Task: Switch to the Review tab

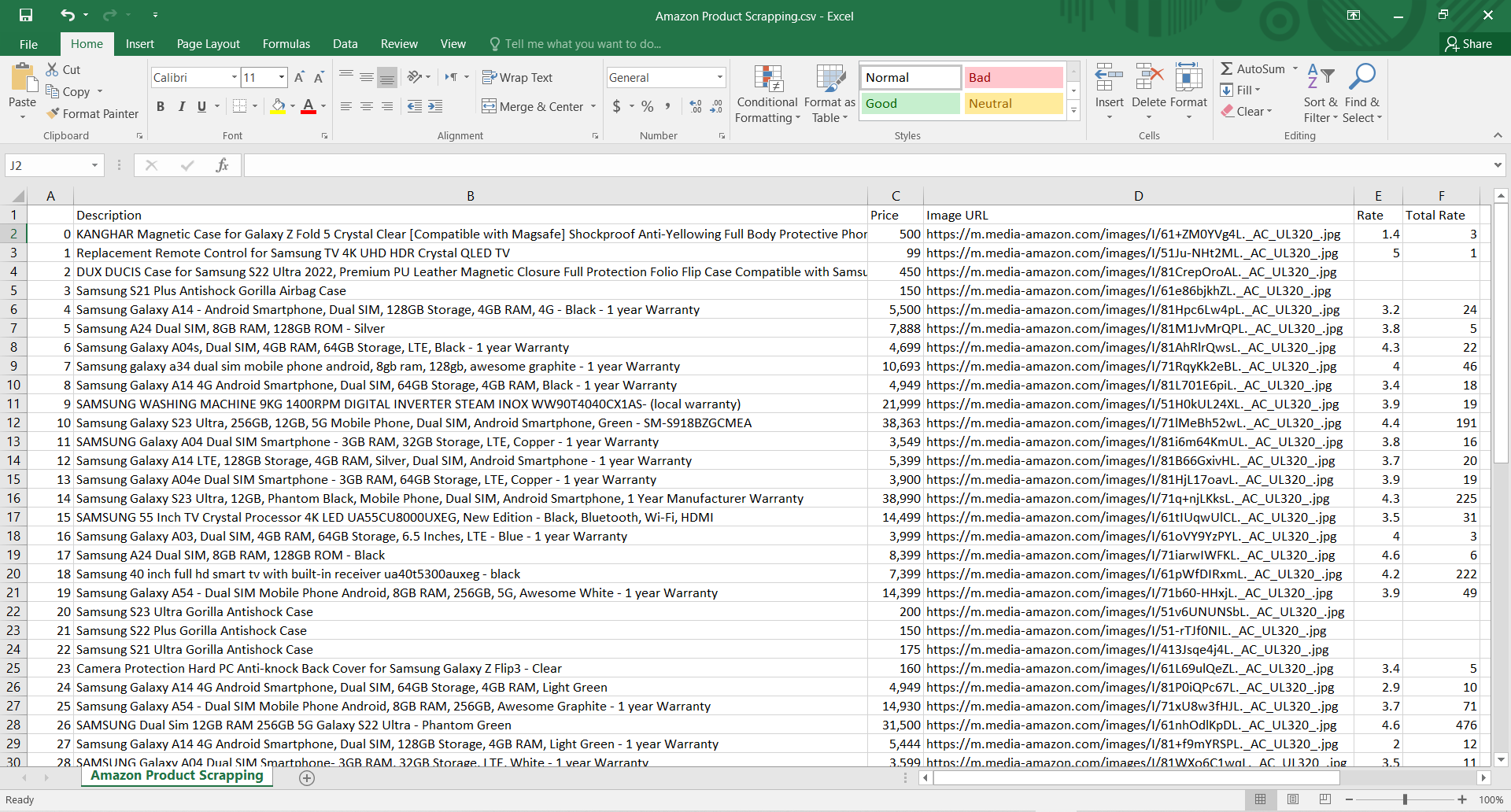Action: click(x=399, y=44)
